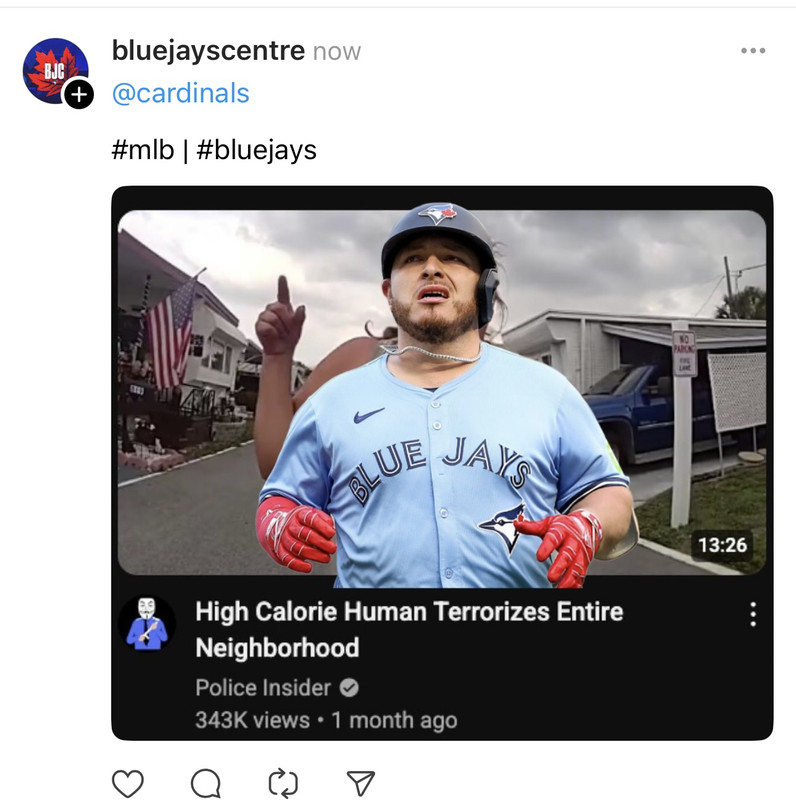Open the @cardinals mention
The height and width of the screenshot is (800, 796).
click(x=181, y=93)
